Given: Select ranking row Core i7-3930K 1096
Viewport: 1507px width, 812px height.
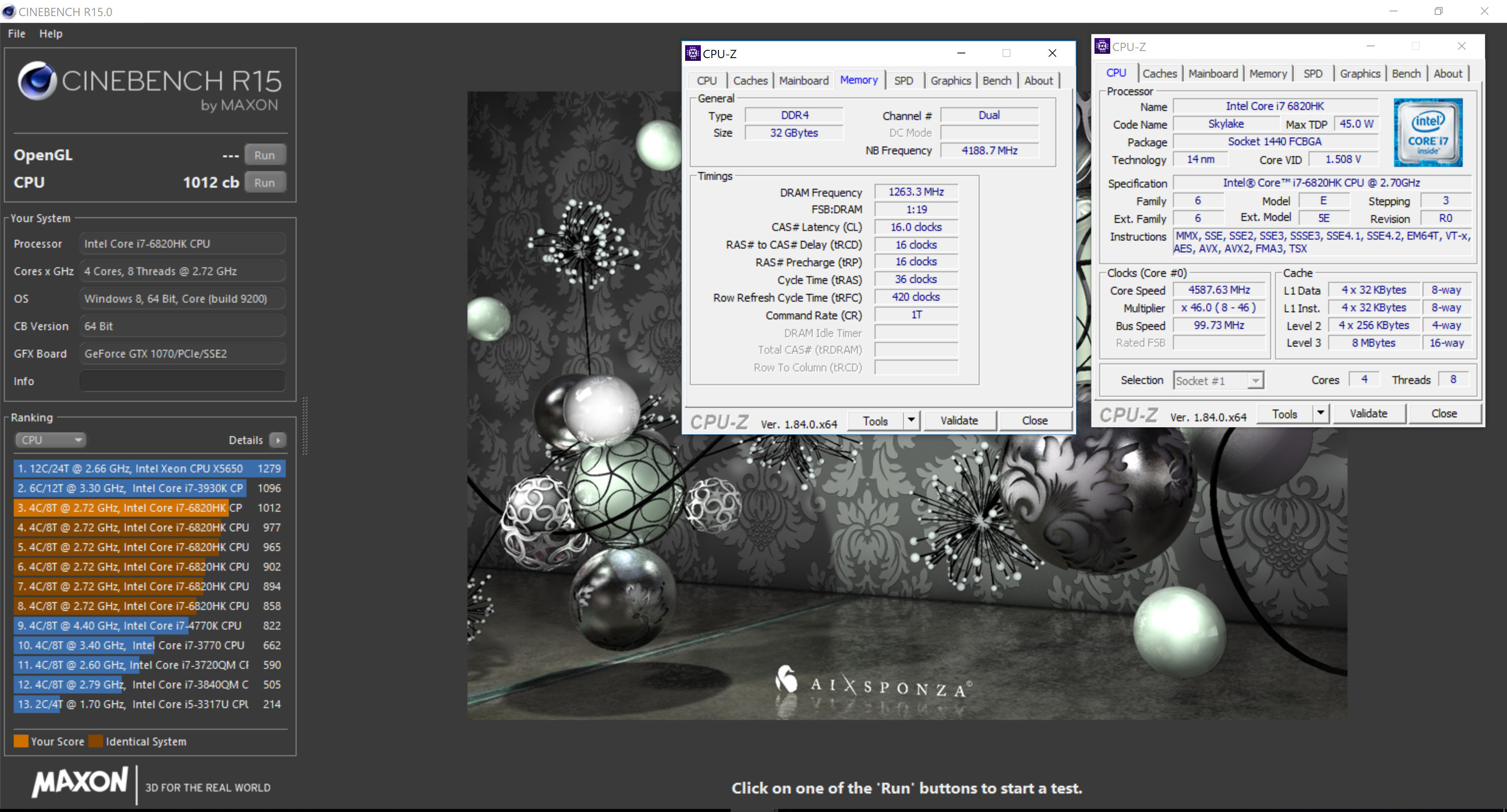Looking at the screenshot, I should tap(150, 488).
